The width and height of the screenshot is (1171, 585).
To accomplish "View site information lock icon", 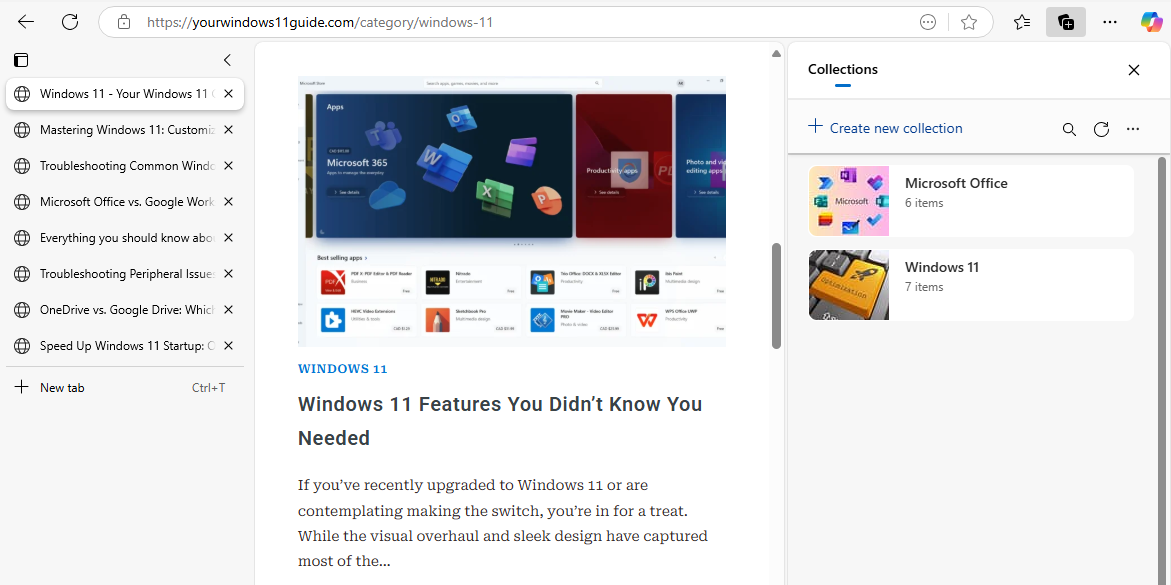I will click(125, 22).
